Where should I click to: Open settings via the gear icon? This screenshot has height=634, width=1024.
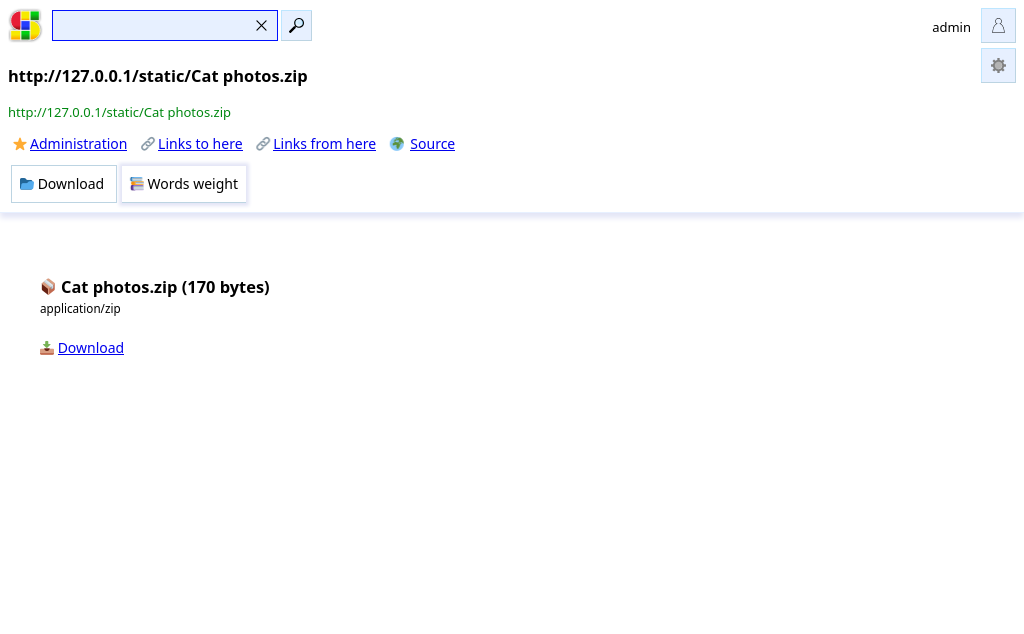click(x=998, y=65)
